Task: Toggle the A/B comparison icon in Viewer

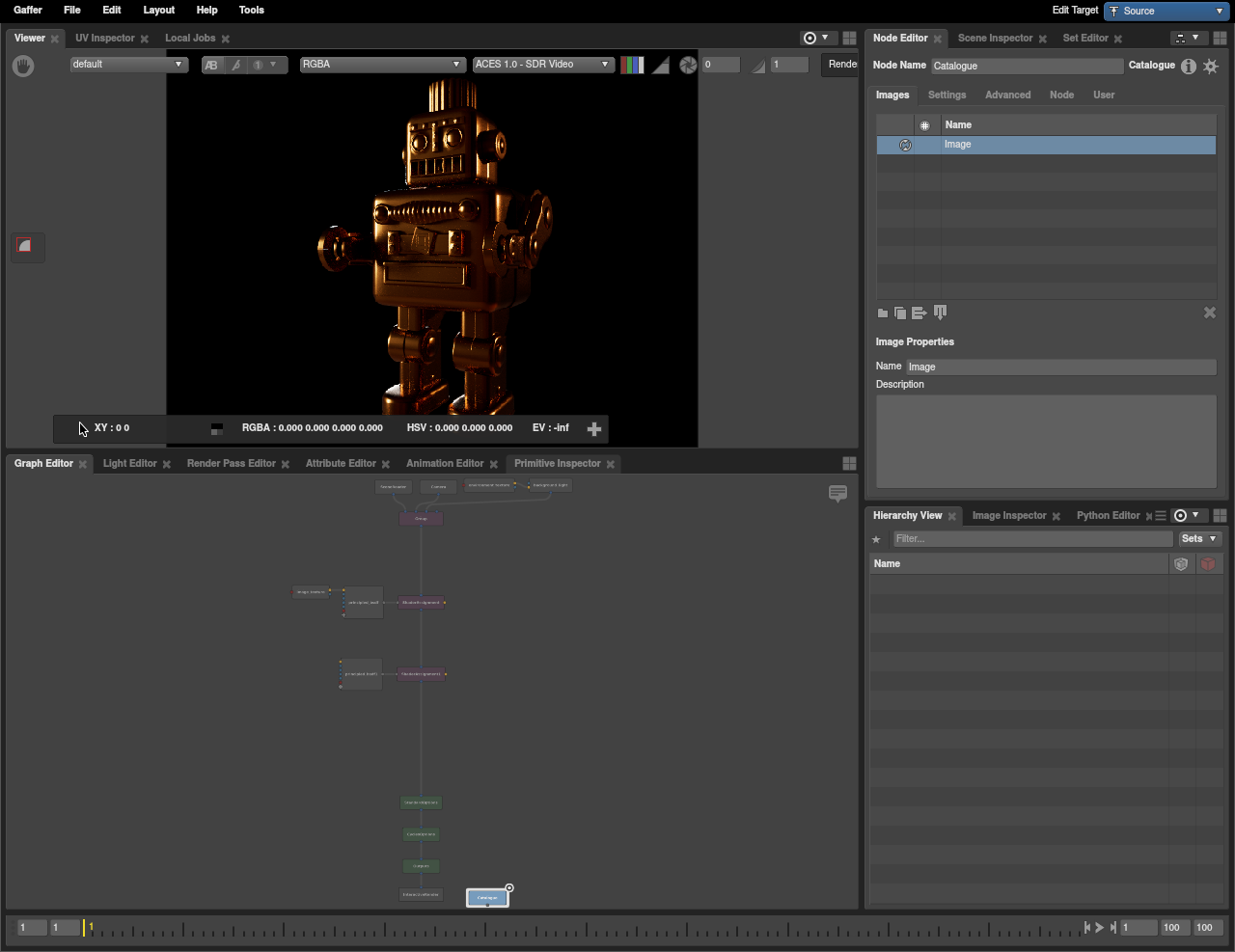Action: (x=211, y=65)
